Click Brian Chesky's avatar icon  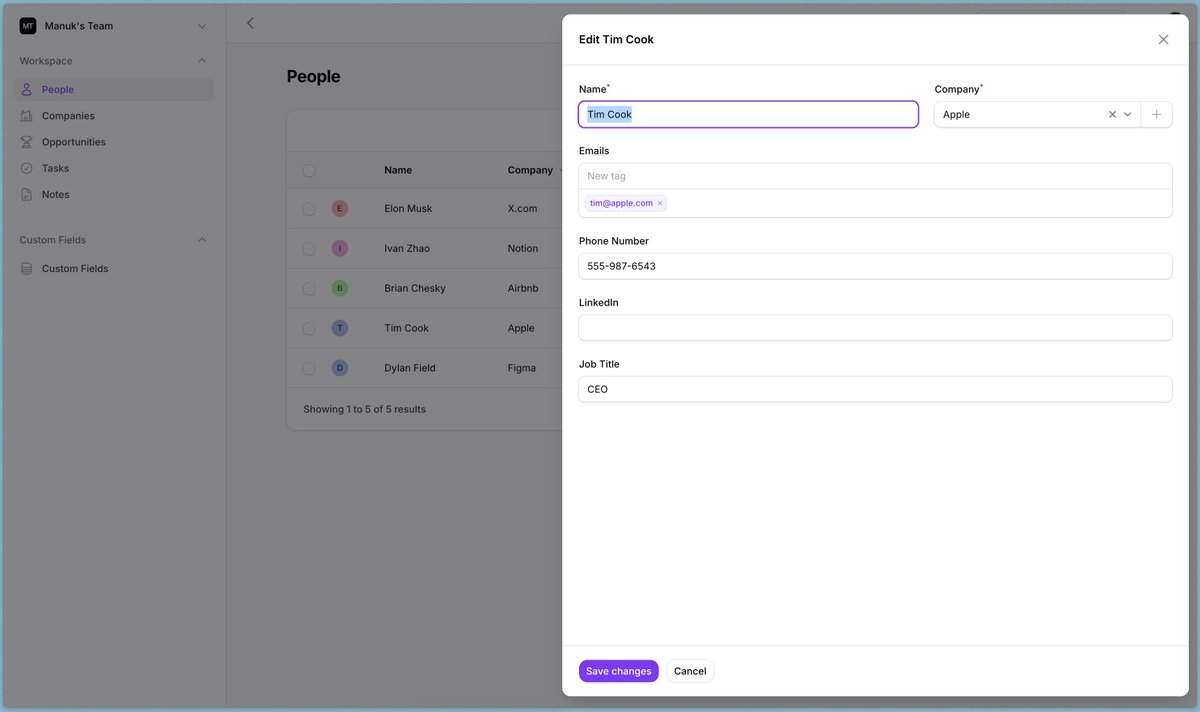(340, 288)
